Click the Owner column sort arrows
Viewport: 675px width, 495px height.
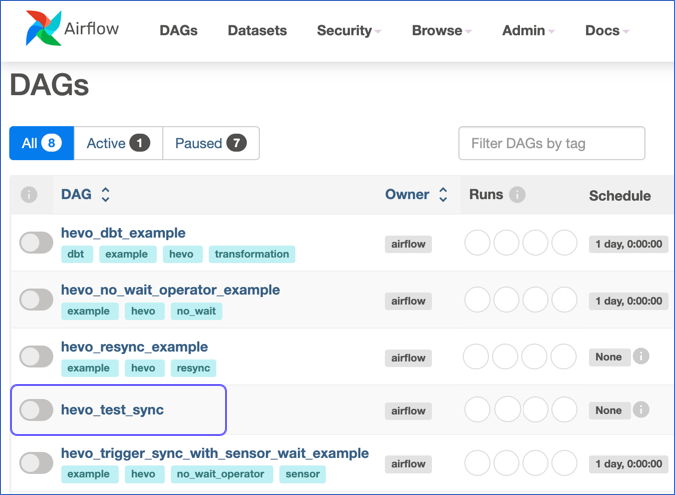[x=443, y=195]
